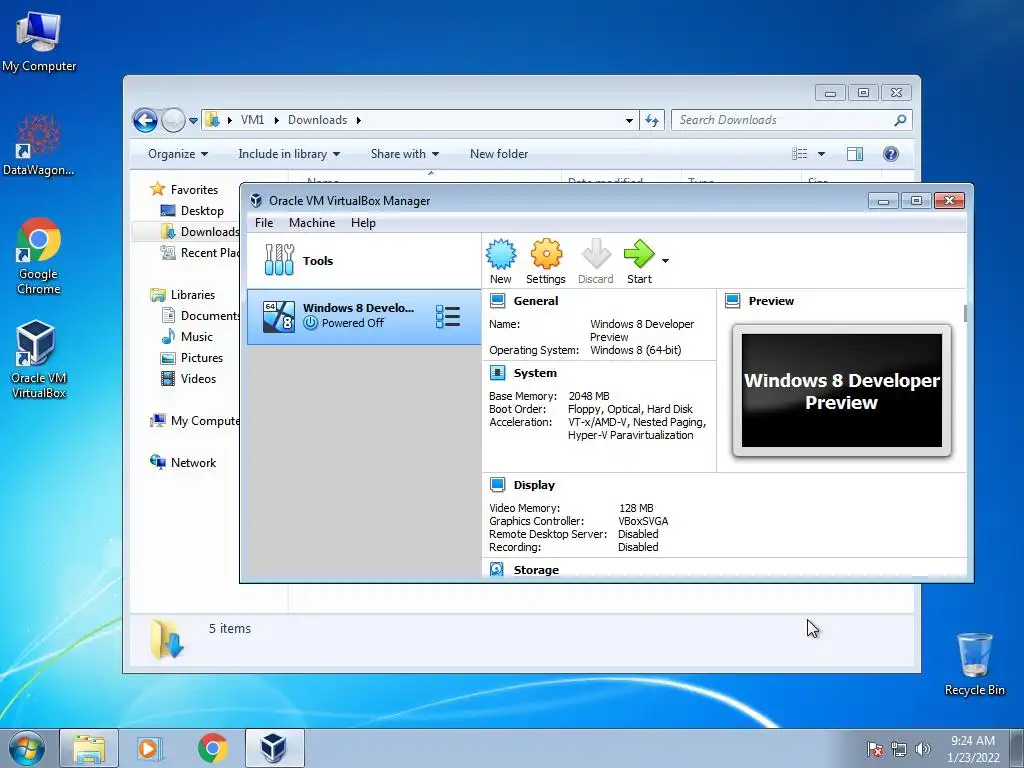Image resolution: width=1024 pixels, height=768 pixels.
Task: Click the Storage section disk icon
Action: pos(497,569)
